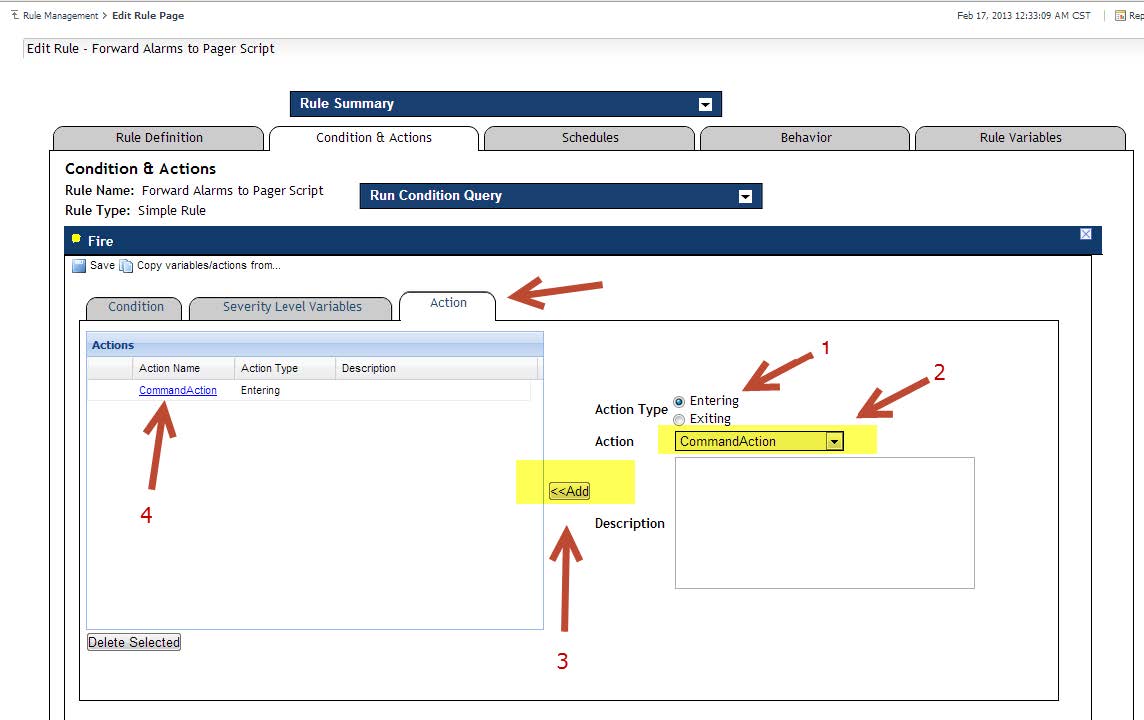Image resolution: width=1144 pixels, height=720 pixels.
Task: Click the Reports icon in top bar
Action: click(x=1121, y=16)
